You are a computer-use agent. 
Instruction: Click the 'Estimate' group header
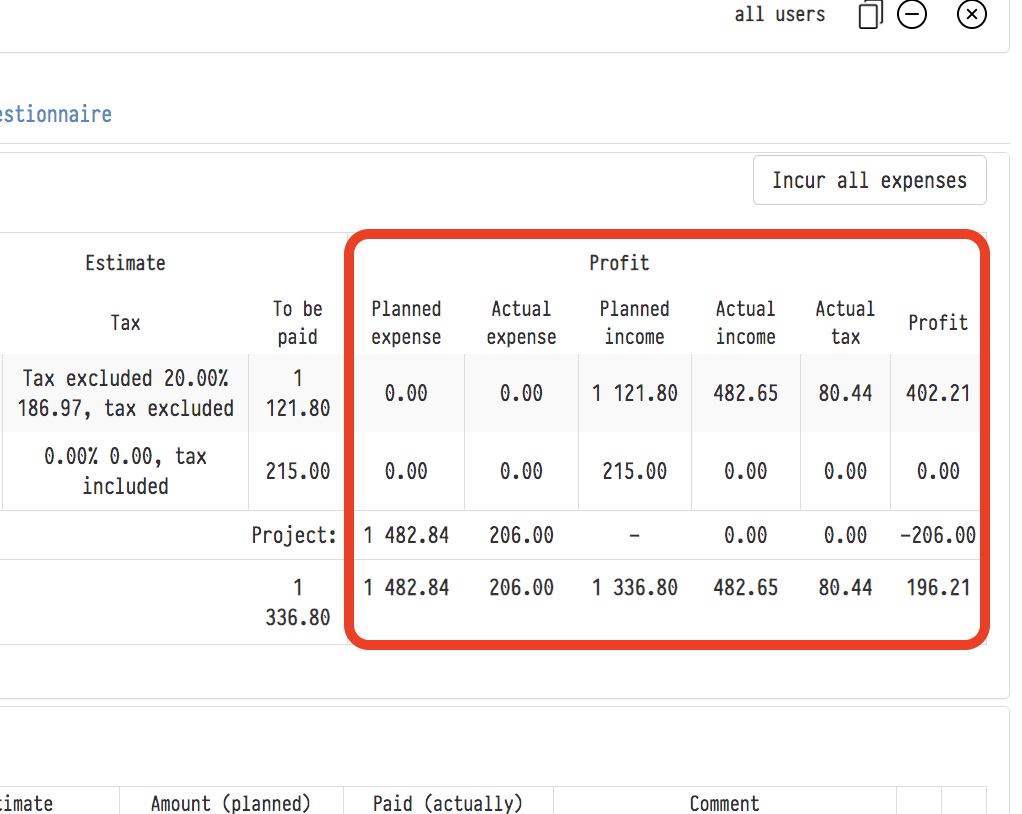(125, 263)
